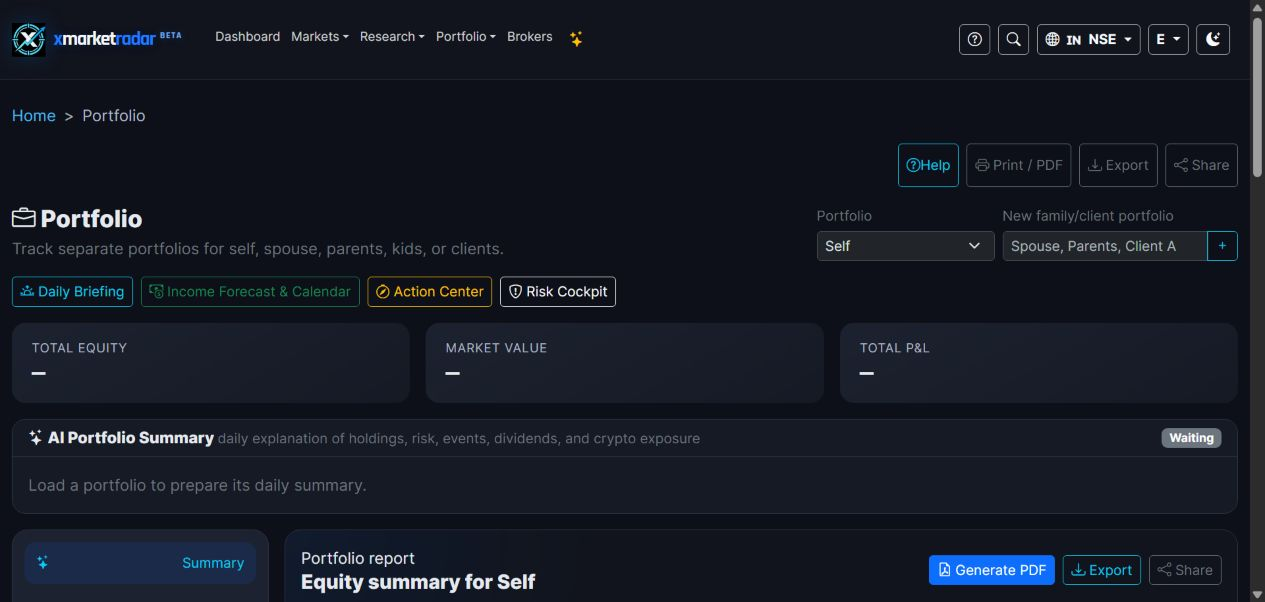Open the Self portfolio dropdown
The height and width of the screenshot is (602, 1265).
(x=906, y=246)
